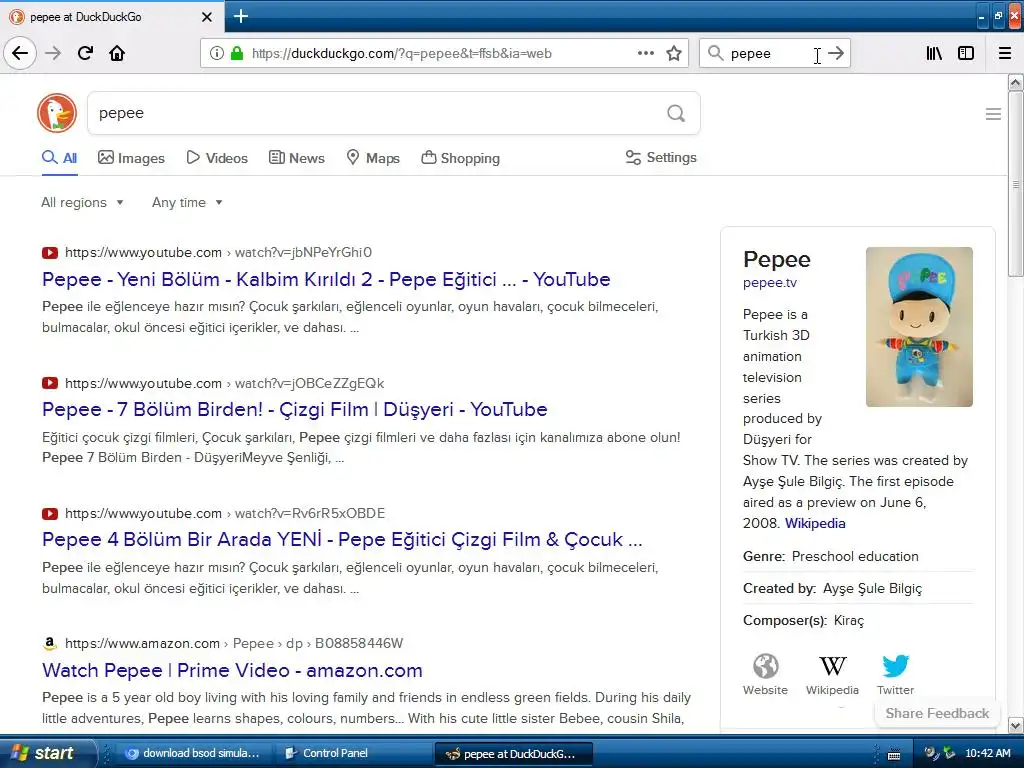Click the magnifier icon in Firefox search box
1024x768 pixels.
(x=715, y=53)
